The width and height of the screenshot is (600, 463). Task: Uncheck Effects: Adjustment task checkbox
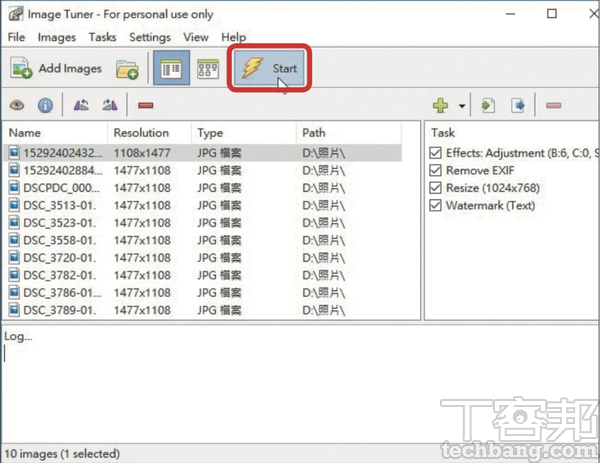click(435, 153)
